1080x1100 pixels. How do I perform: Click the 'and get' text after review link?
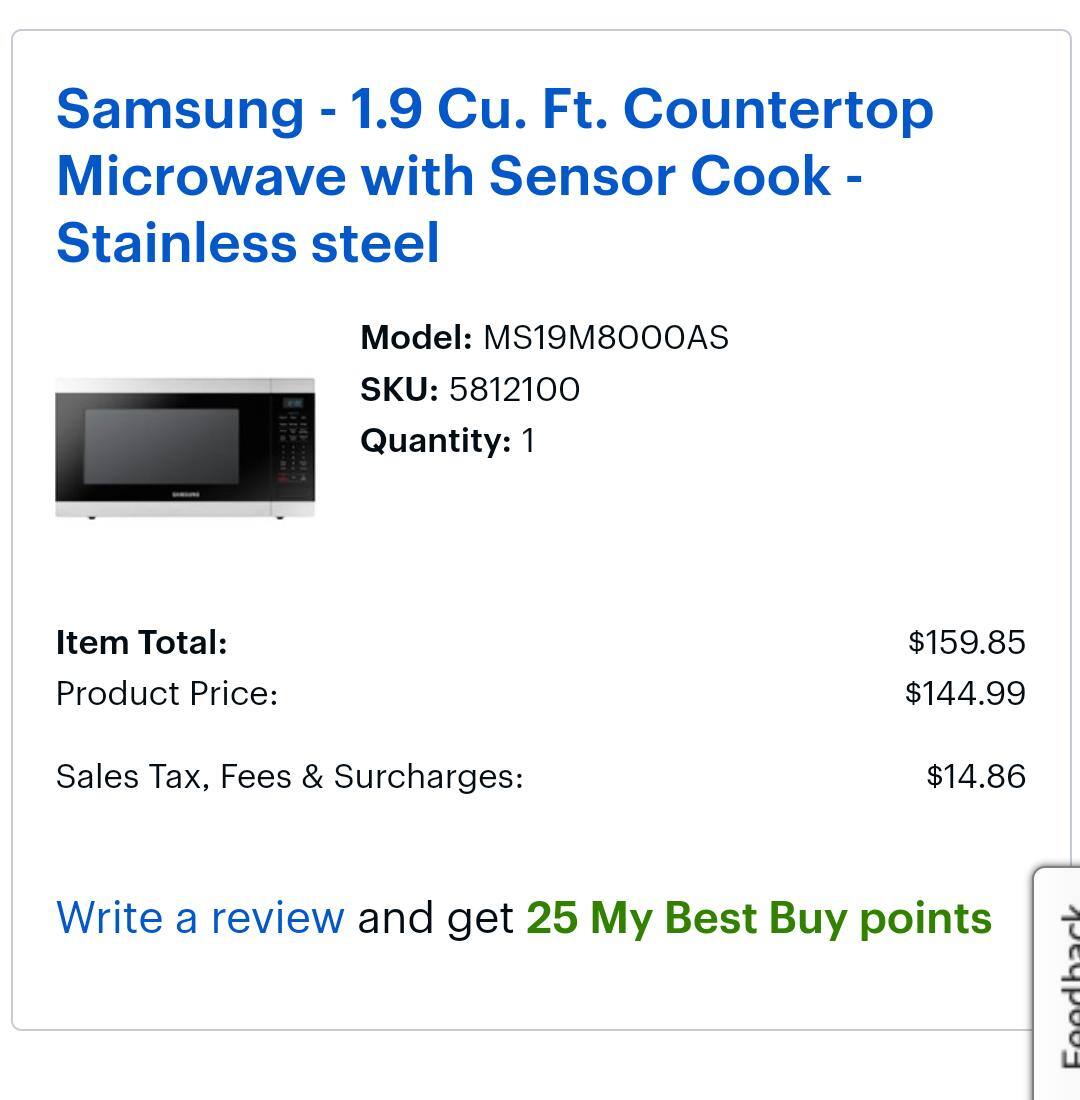click(x=435, y=918)
